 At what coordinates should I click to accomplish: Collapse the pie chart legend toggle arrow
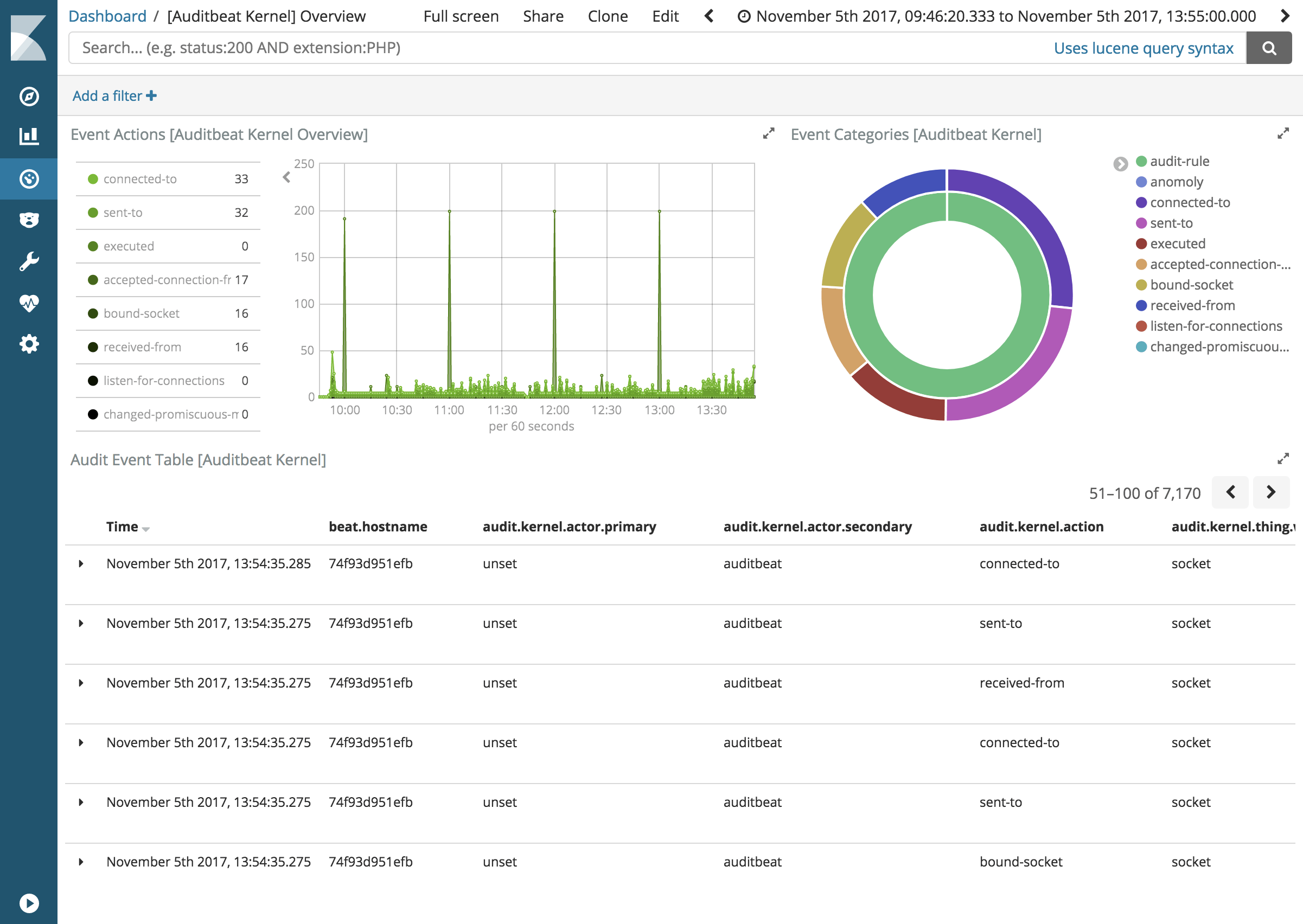point(1120,164)
